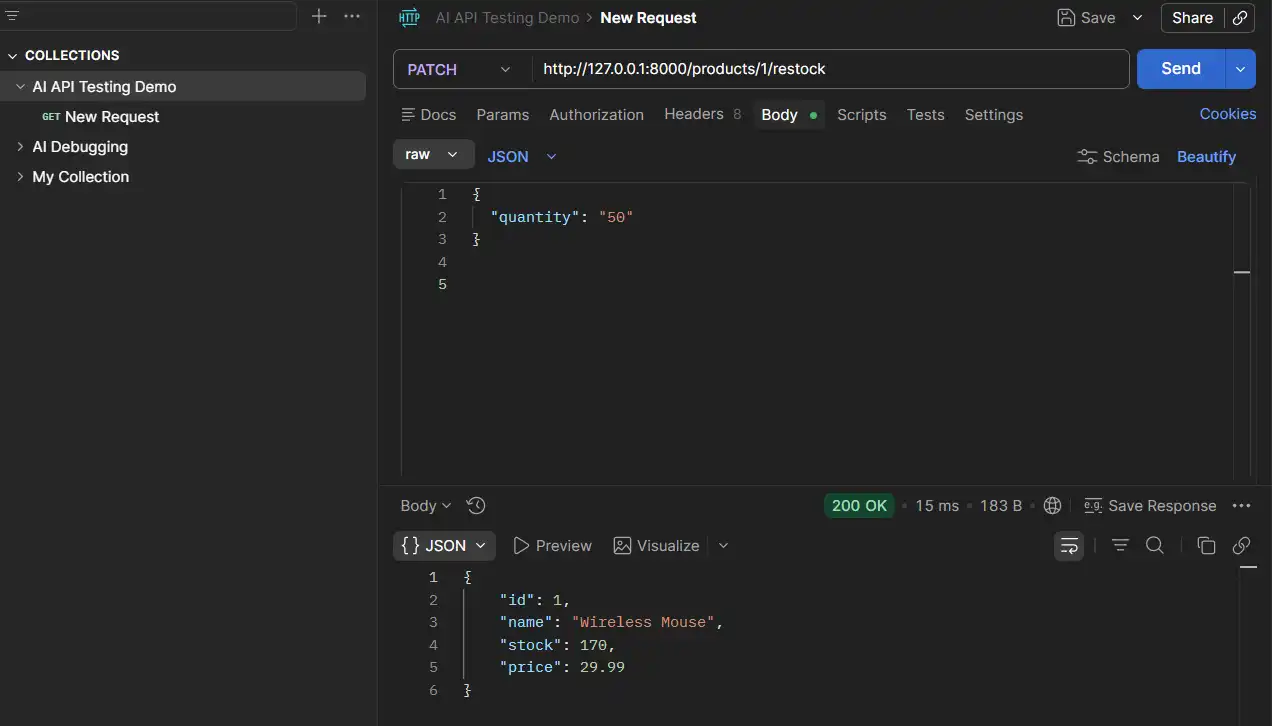Toggle line wrapping in the response viewer
This screenshot has width=1272, height=726.
click(x=1068, y=545)
